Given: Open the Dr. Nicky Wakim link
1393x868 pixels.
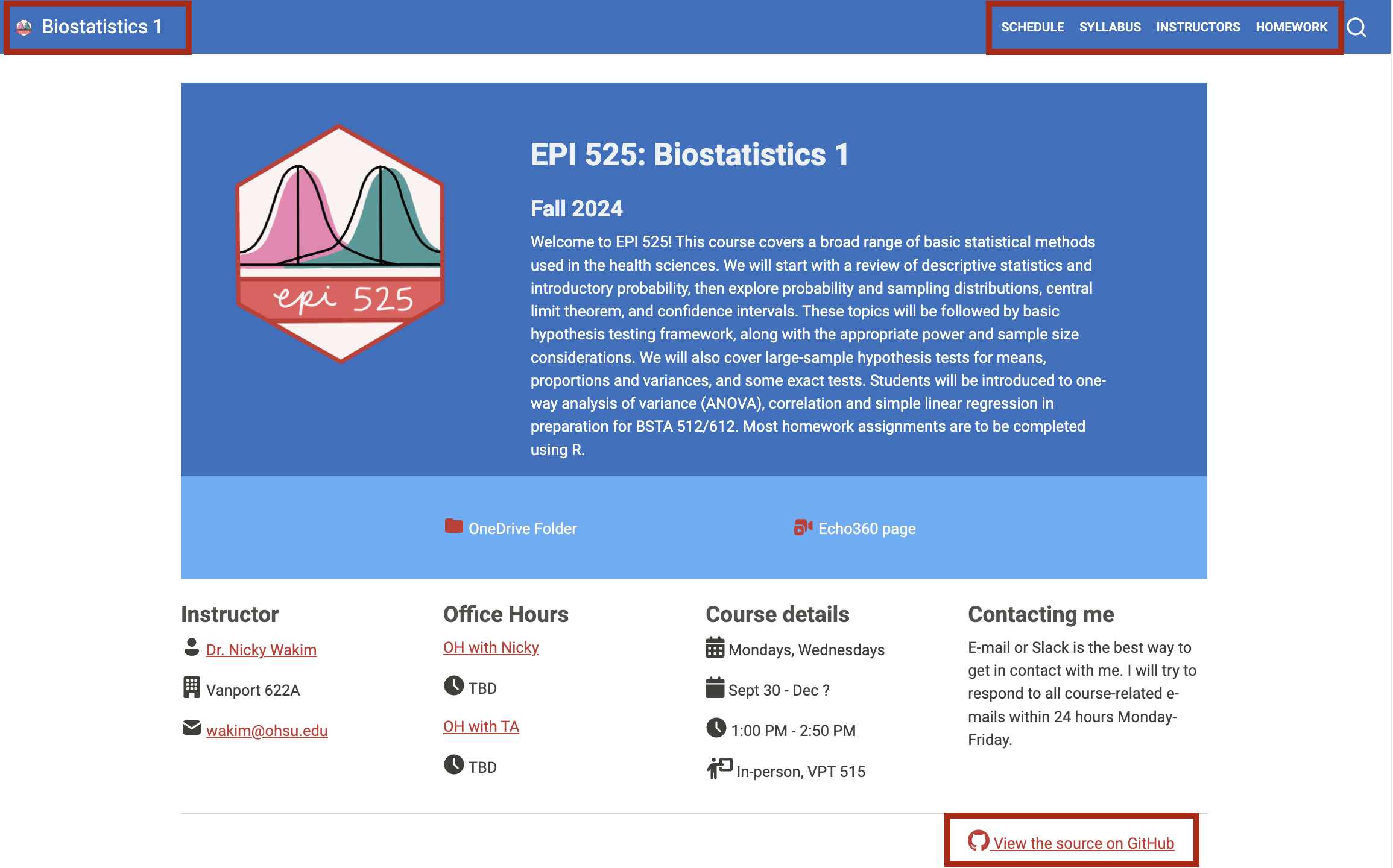Looking at the screenshot, I should pos(261,650).
